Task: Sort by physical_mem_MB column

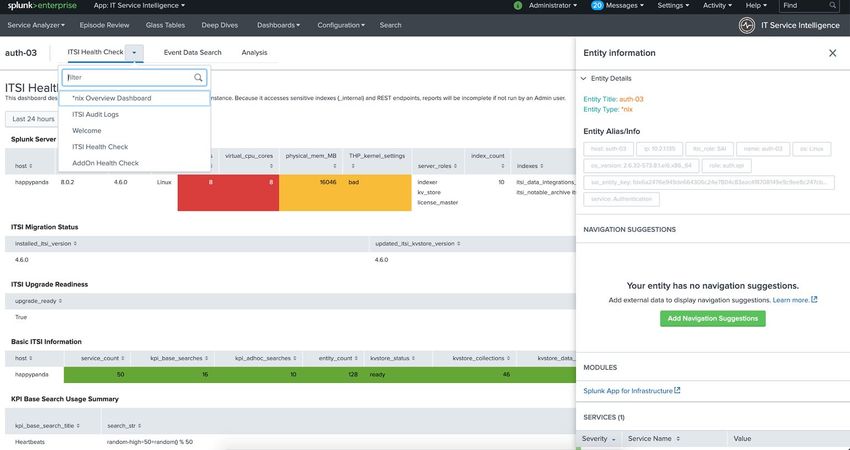Action: click(312, 160)
